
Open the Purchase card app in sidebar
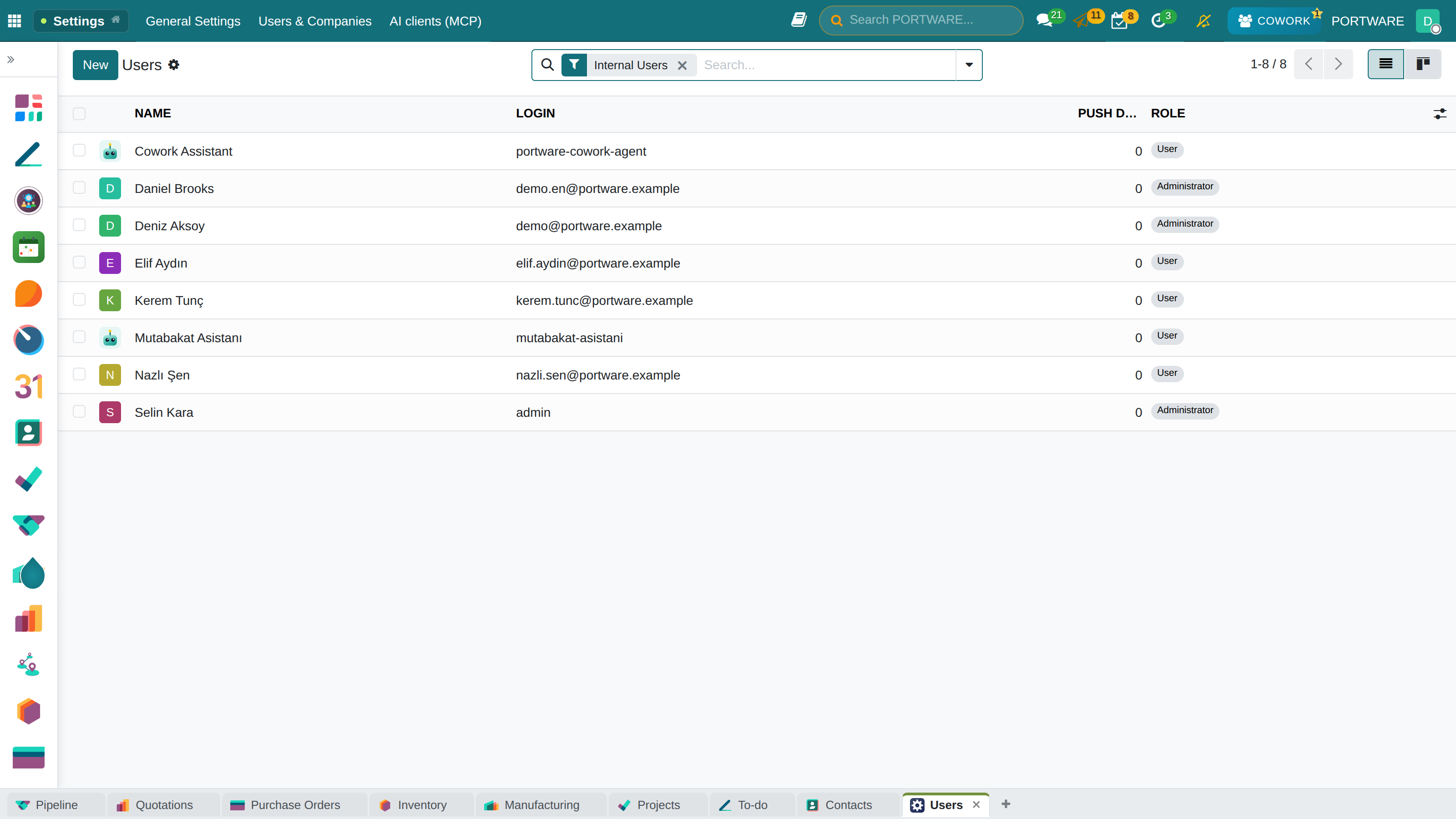click(x=29, y=758)
